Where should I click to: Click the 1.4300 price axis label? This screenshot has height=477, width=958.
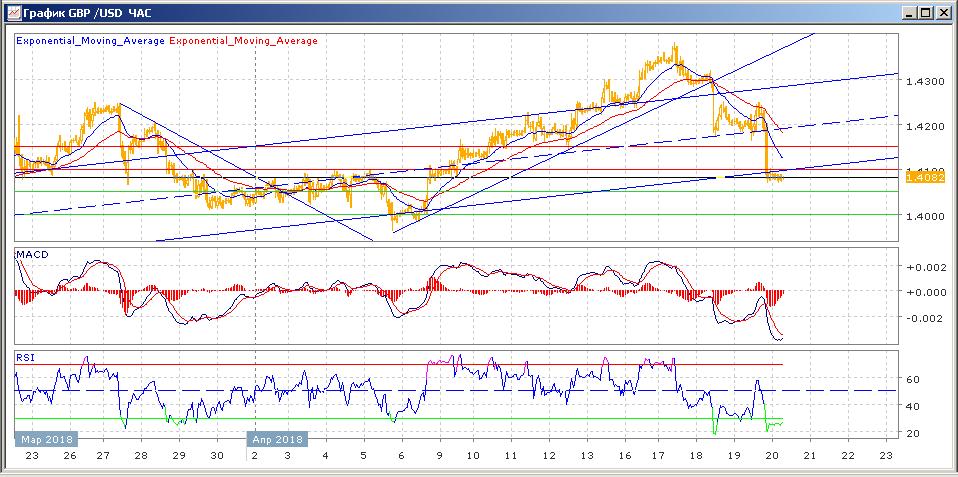pos(927,81)
